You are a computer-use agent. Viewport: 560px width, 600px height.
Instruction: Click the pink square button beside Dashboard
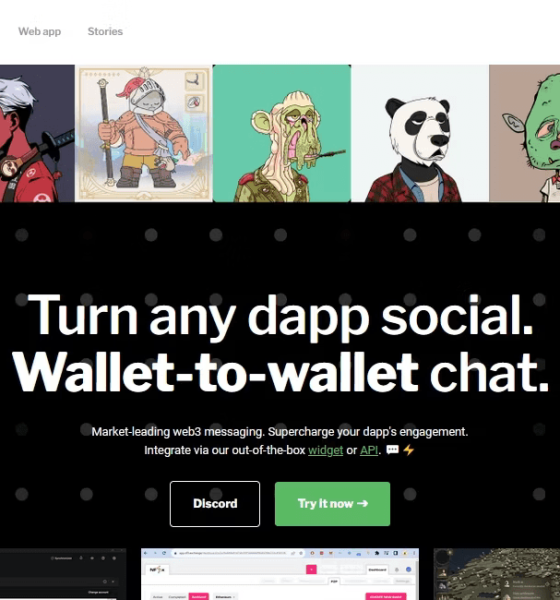click(311, 570)
